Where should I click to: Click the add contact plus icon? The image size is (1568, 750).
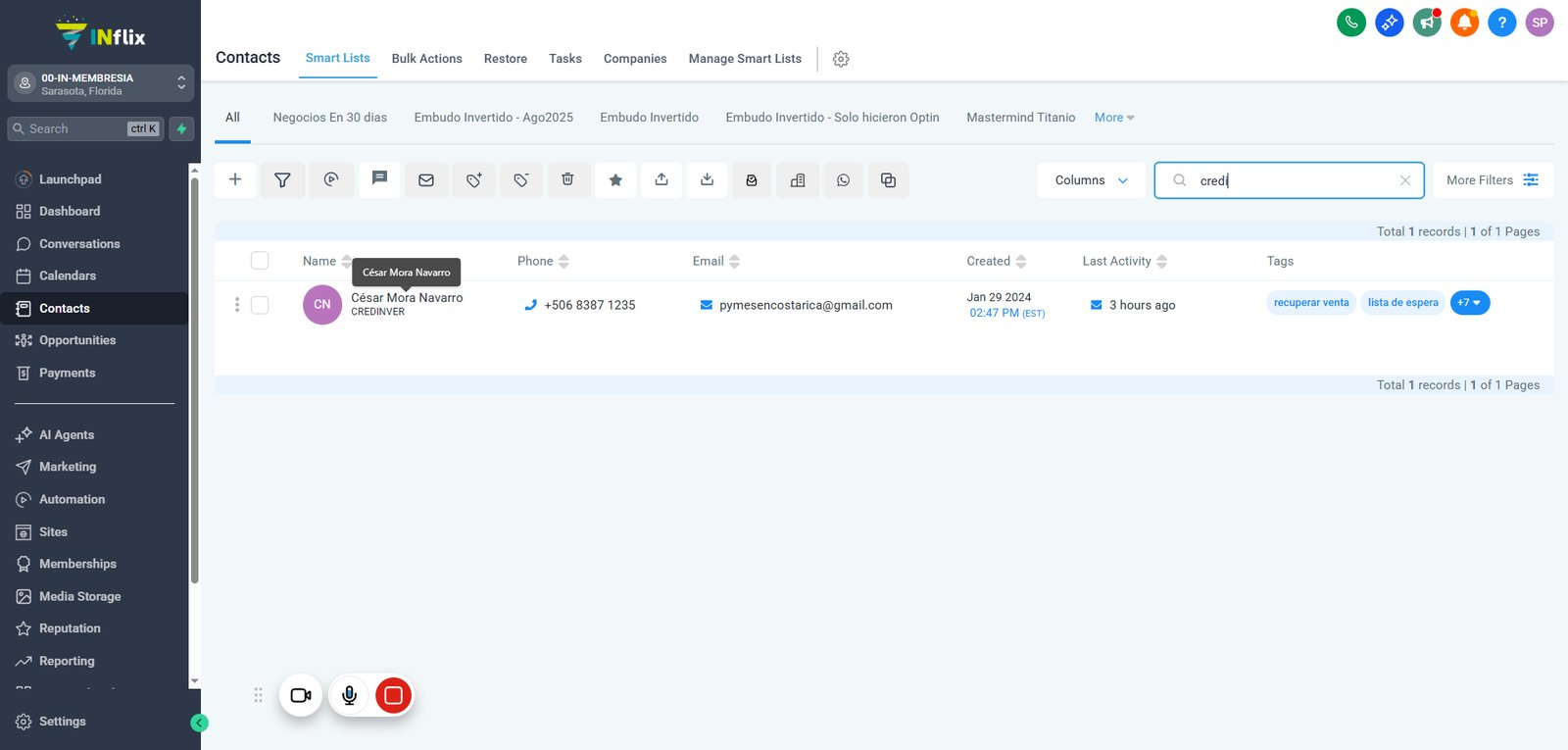[x=235, y=180]
